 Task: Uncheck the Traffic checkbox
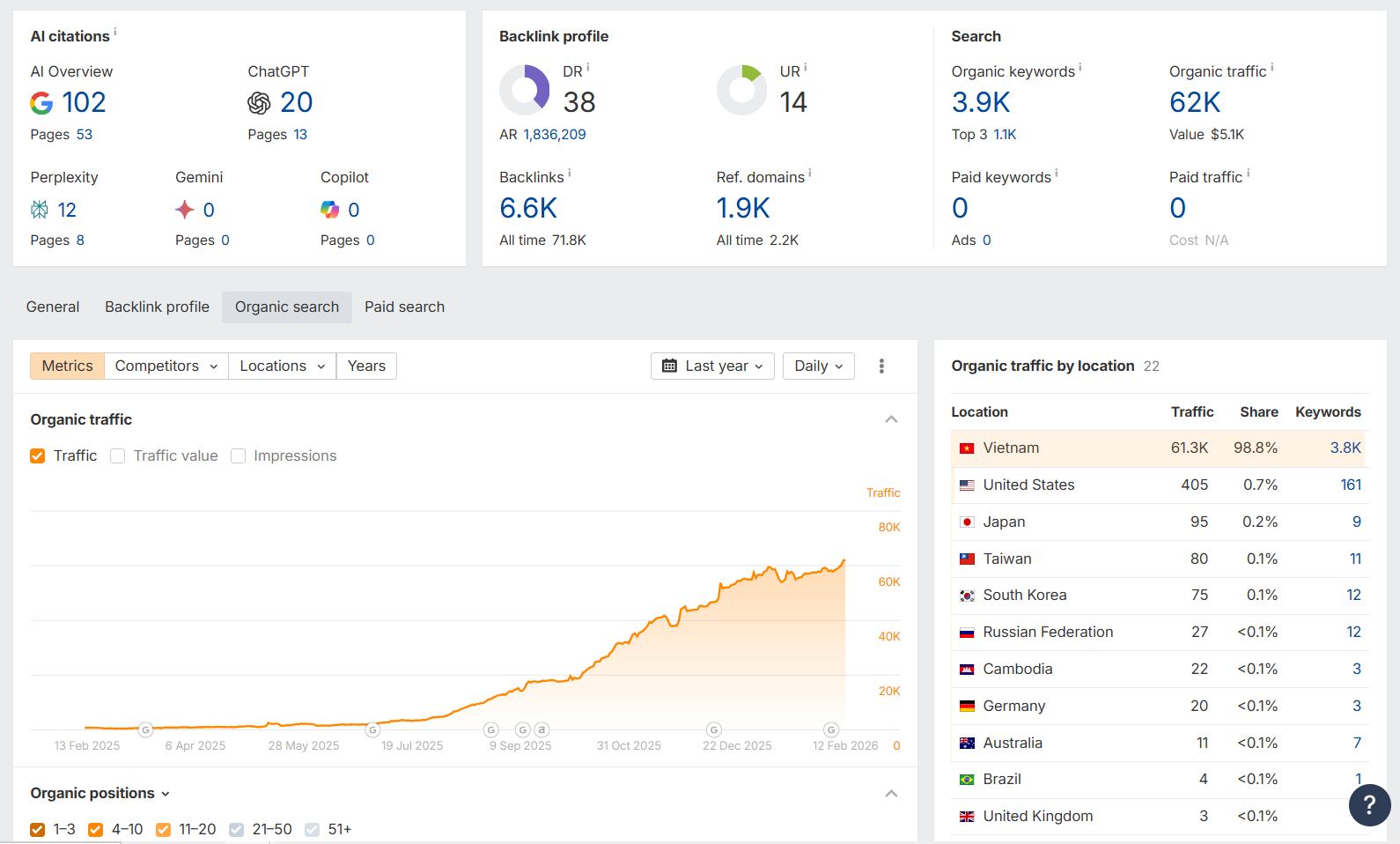38,455
